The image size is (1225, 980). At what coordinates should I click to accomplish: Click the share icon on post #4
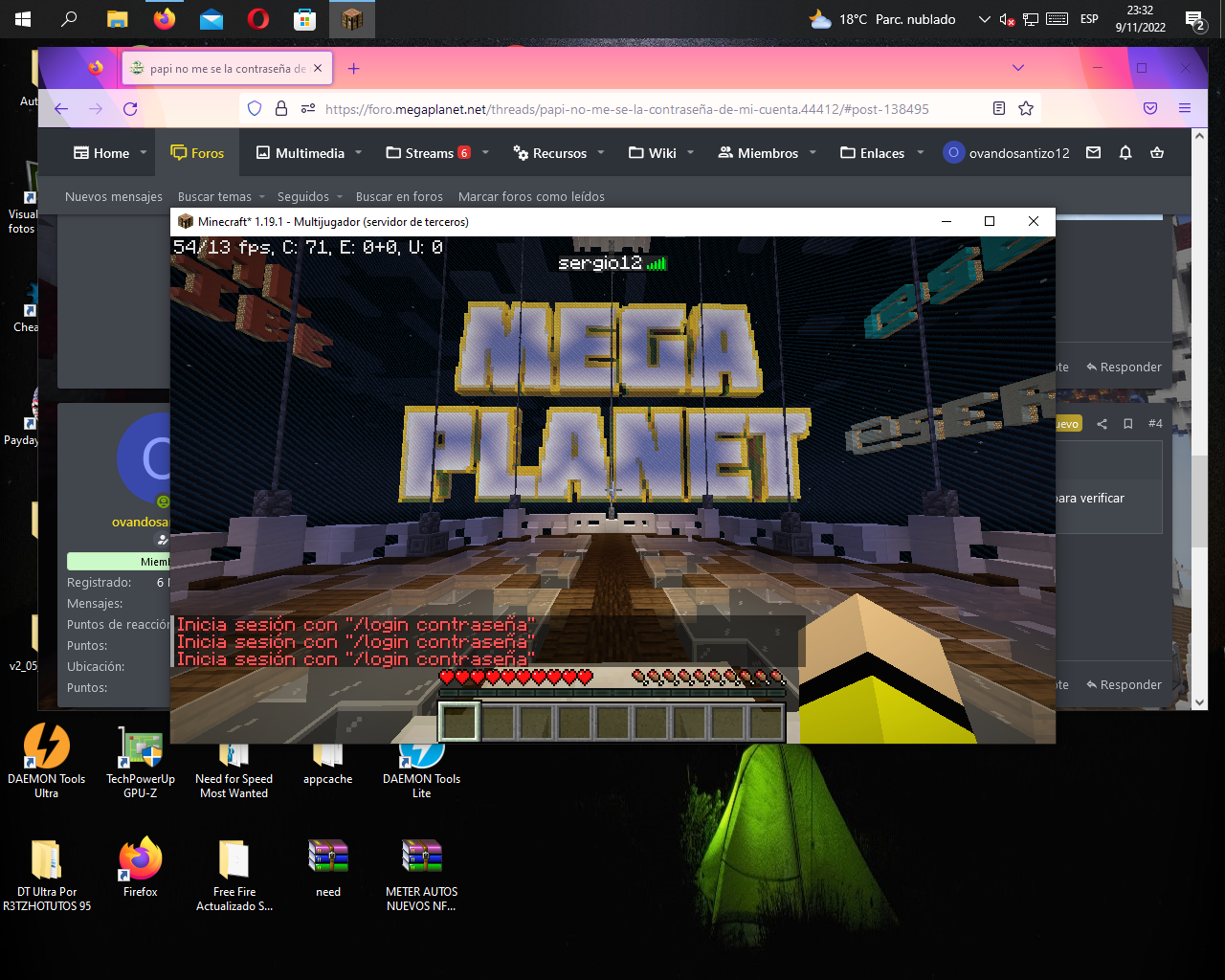coord(1102,424)
